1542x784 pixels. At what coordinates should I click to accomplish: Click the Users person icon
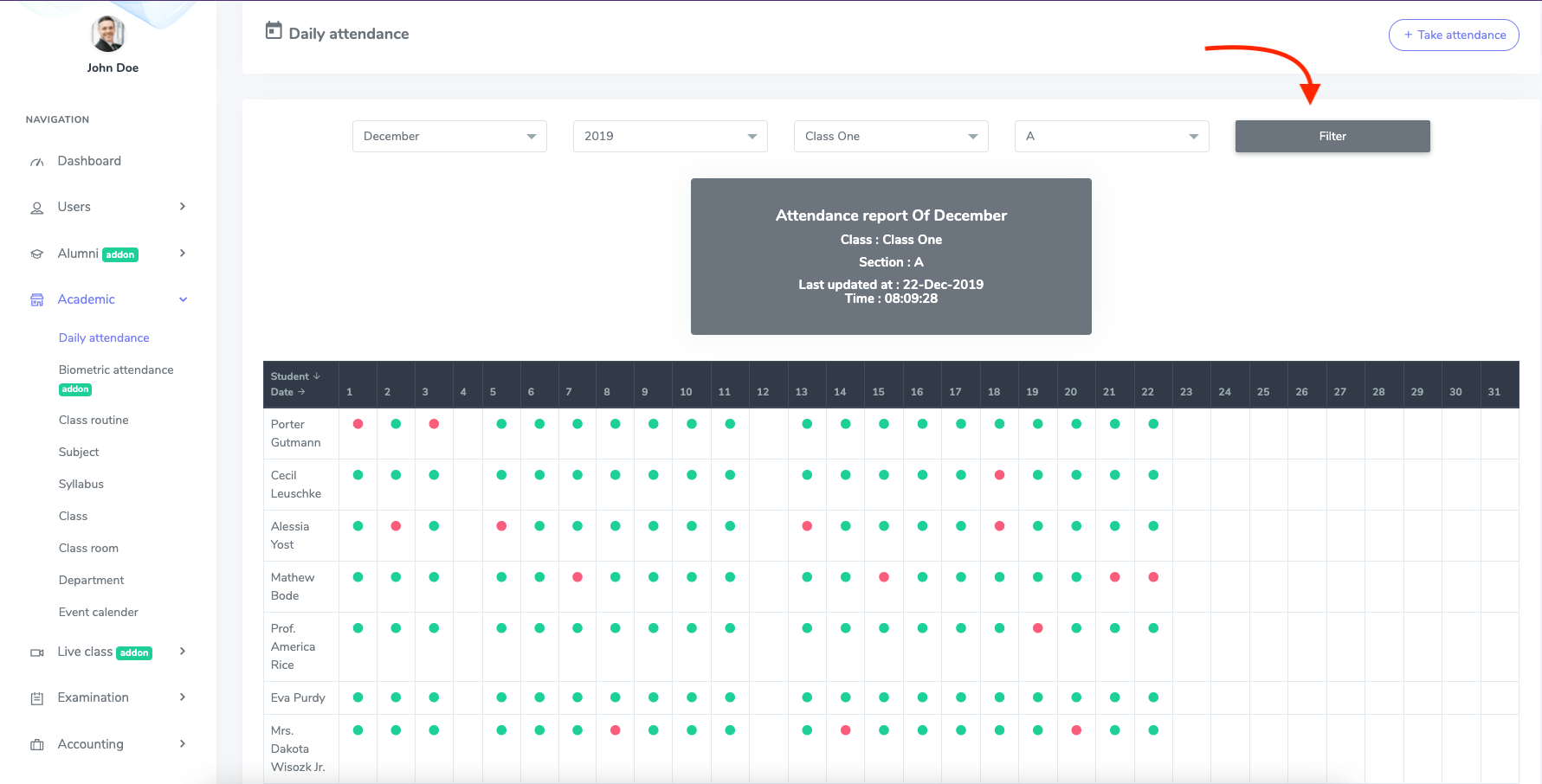[36, 208]
